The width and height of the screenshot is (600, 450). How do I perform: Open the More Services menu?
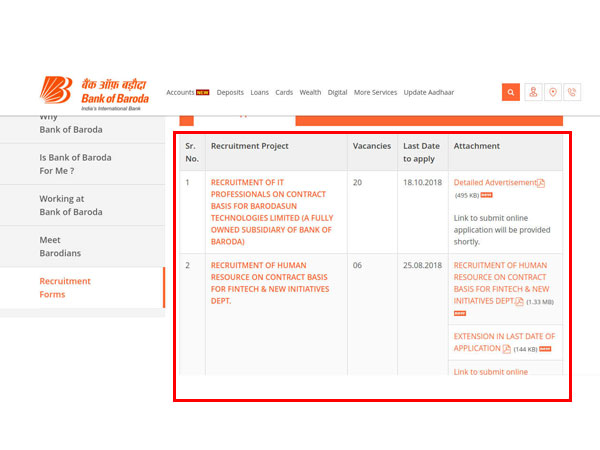[x=375, y=92]
